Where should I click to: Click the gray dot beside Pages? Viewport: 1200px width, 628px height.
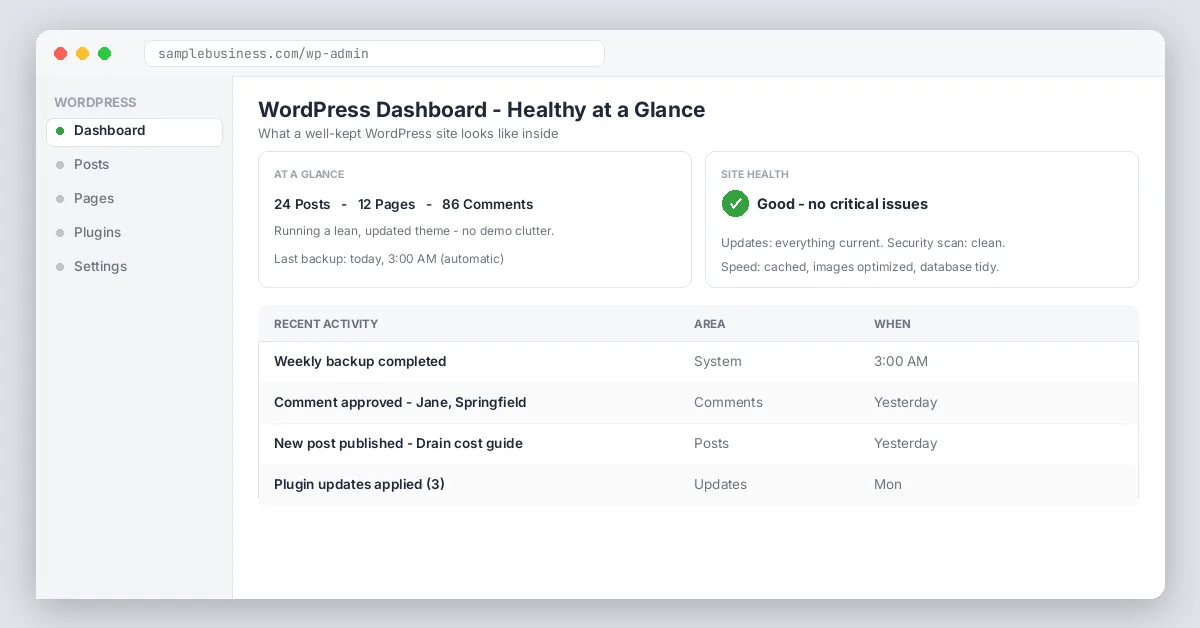click(x=60, y=199)
